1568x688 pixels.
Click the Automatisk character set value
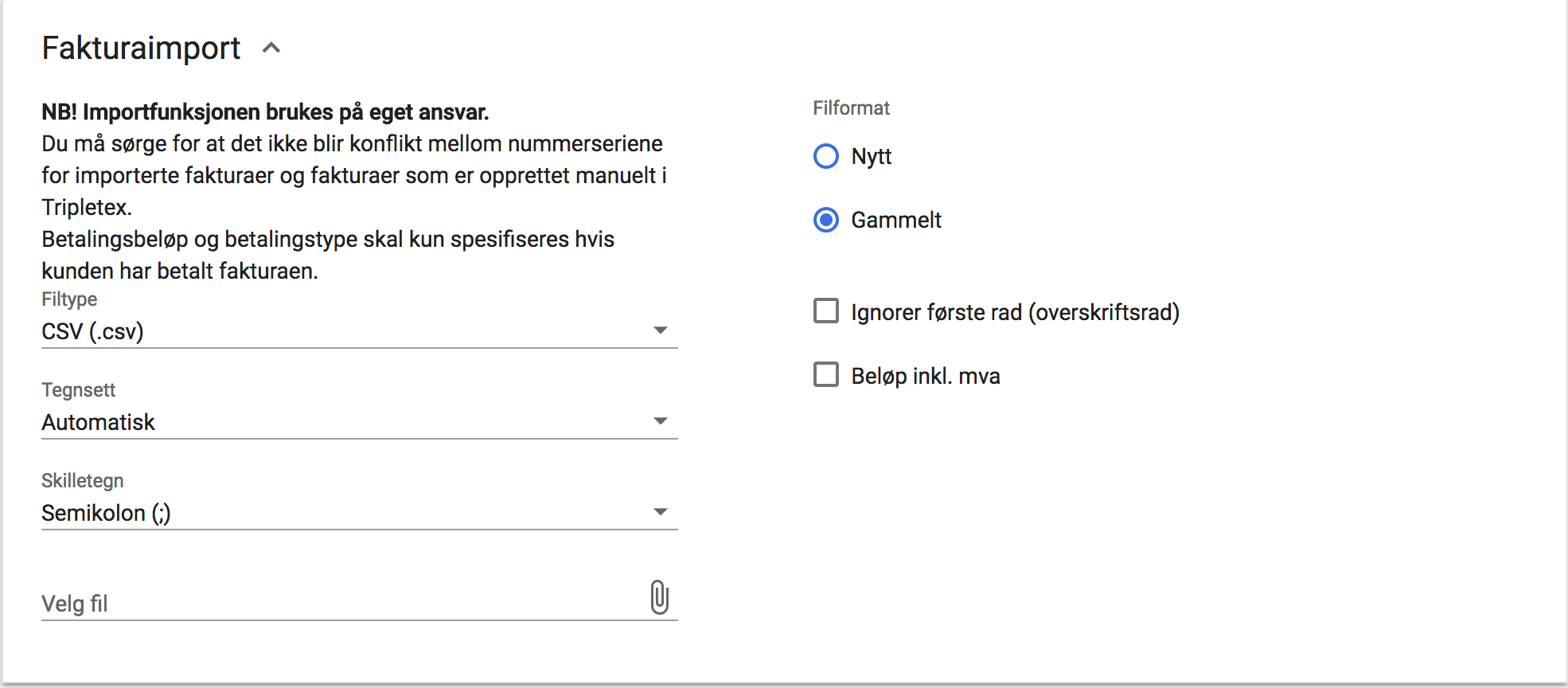99,422
